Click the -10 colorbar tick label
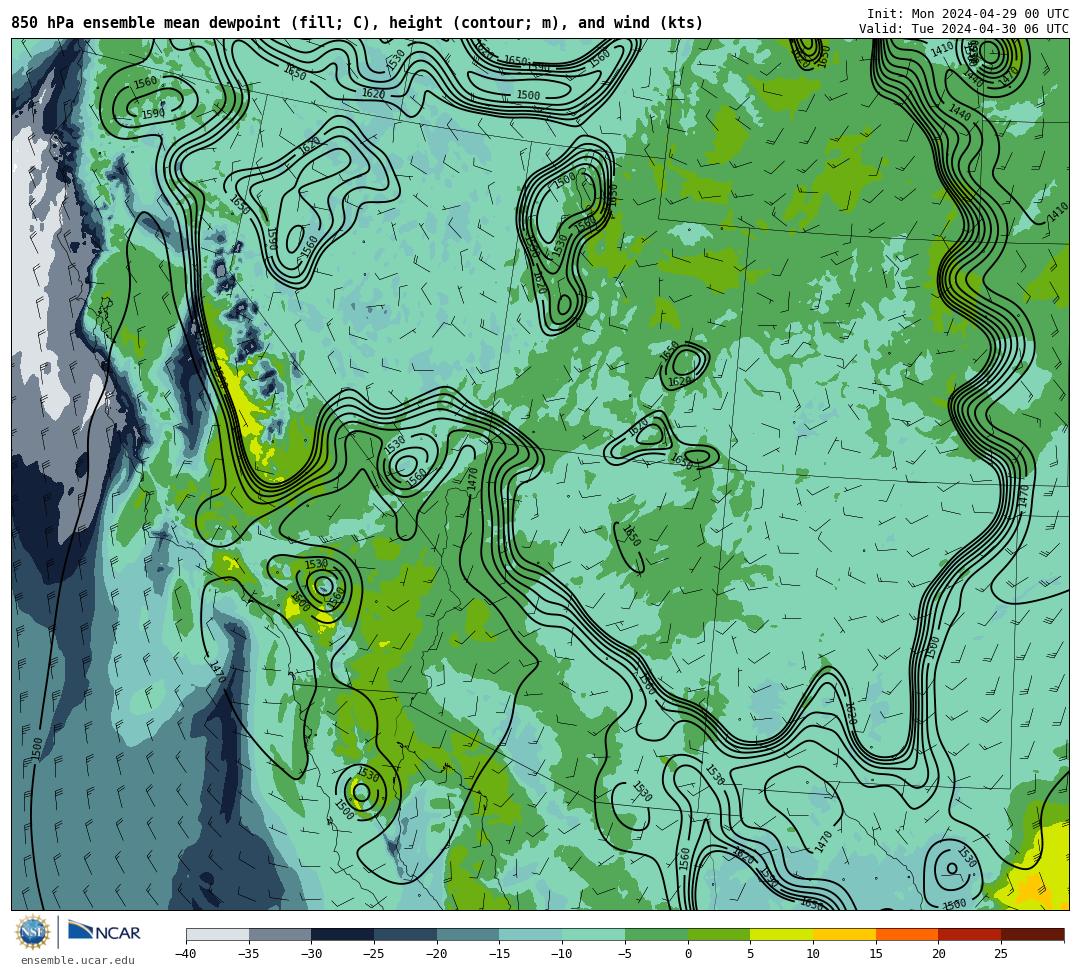The width and height of the screenshot is (1080, 973). coord(561,954)
